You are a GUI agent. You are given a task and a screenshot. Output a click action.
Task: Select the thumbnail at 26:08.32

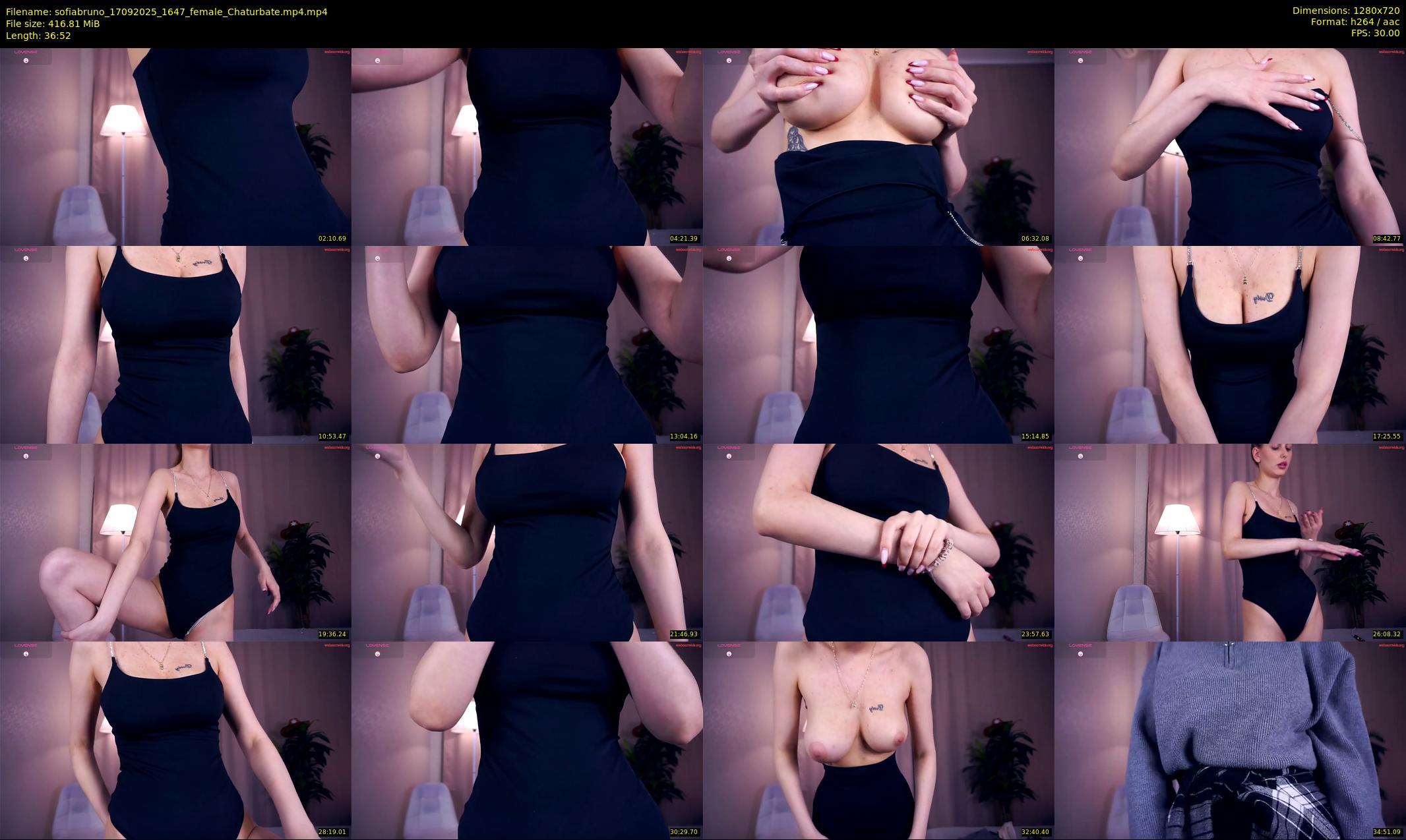1230,542
